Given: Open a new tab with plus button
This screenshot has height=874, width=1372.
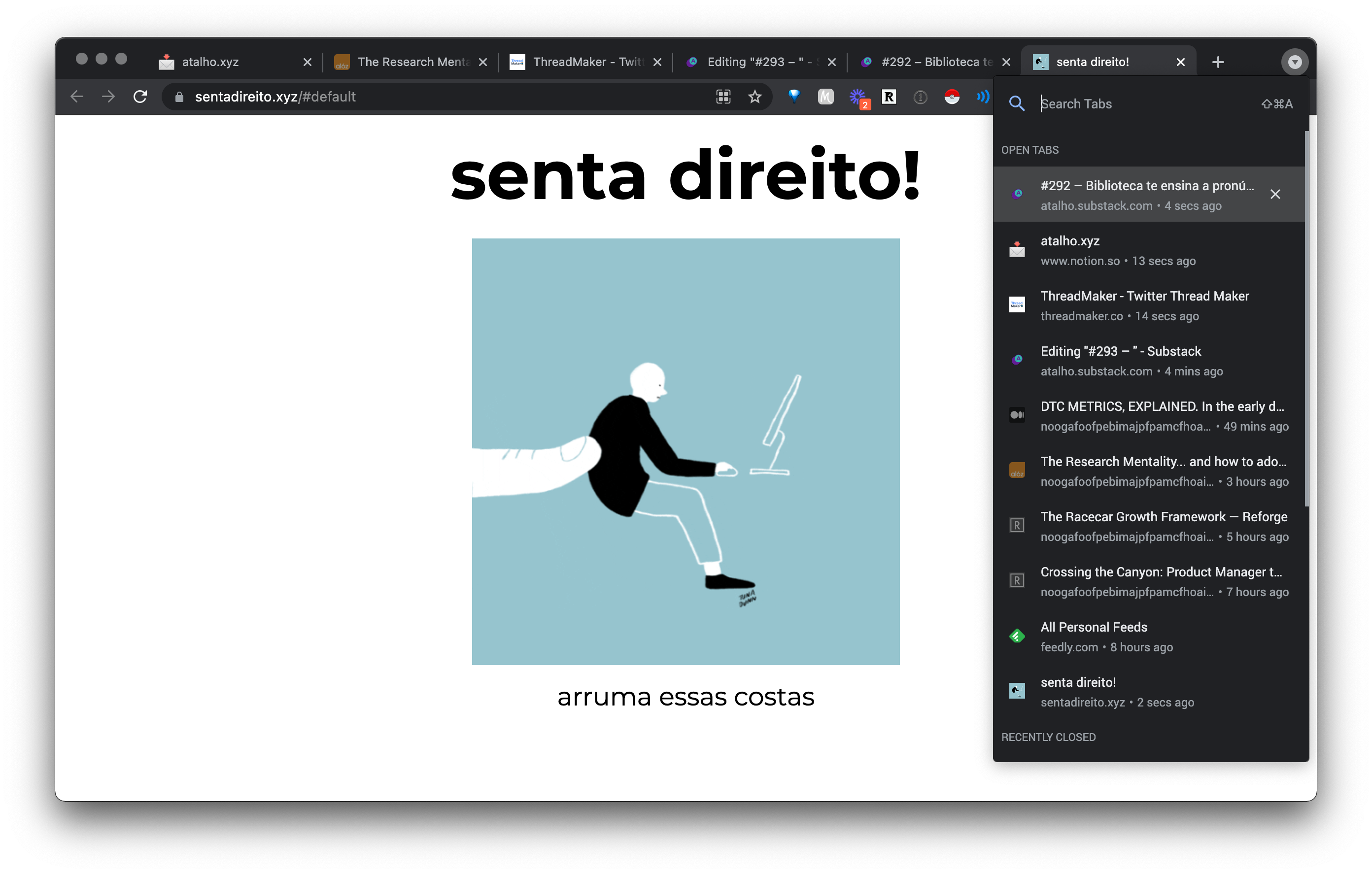Looking at the screenshot, I should tap(1218, 62).
